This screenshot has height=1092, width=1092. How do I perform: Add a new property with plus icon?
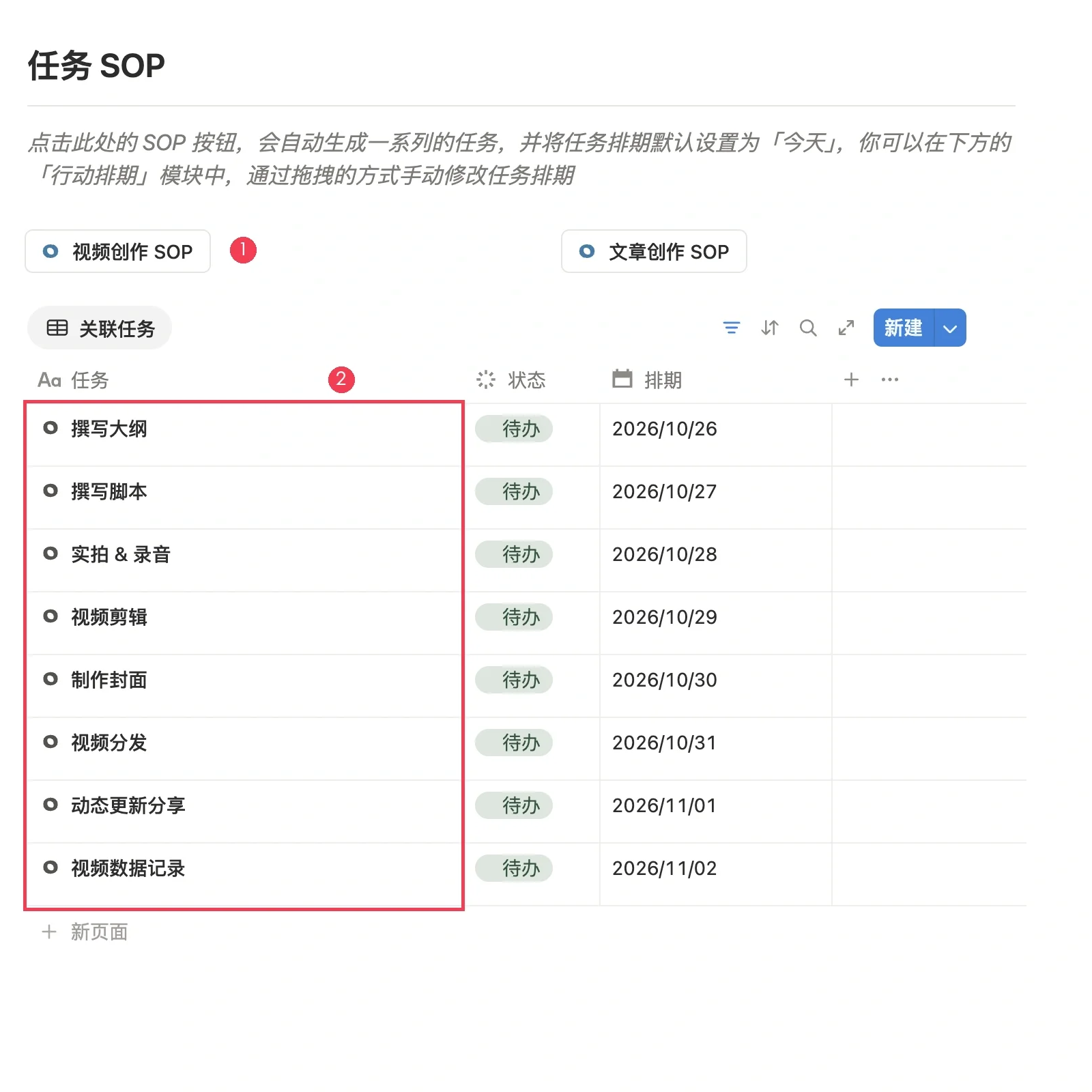(850, 379)
